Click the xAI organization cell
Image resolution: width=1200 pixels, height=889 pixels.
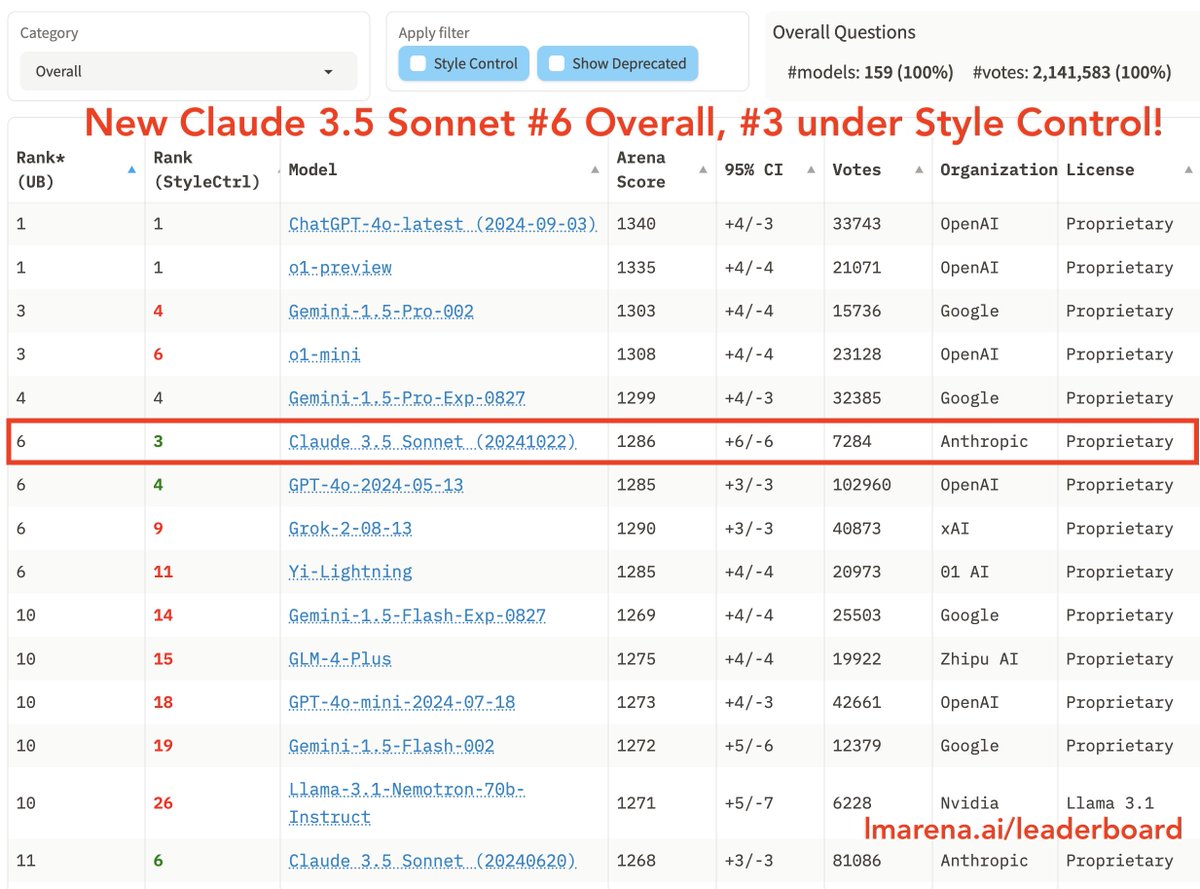click(x=955, y=529)
